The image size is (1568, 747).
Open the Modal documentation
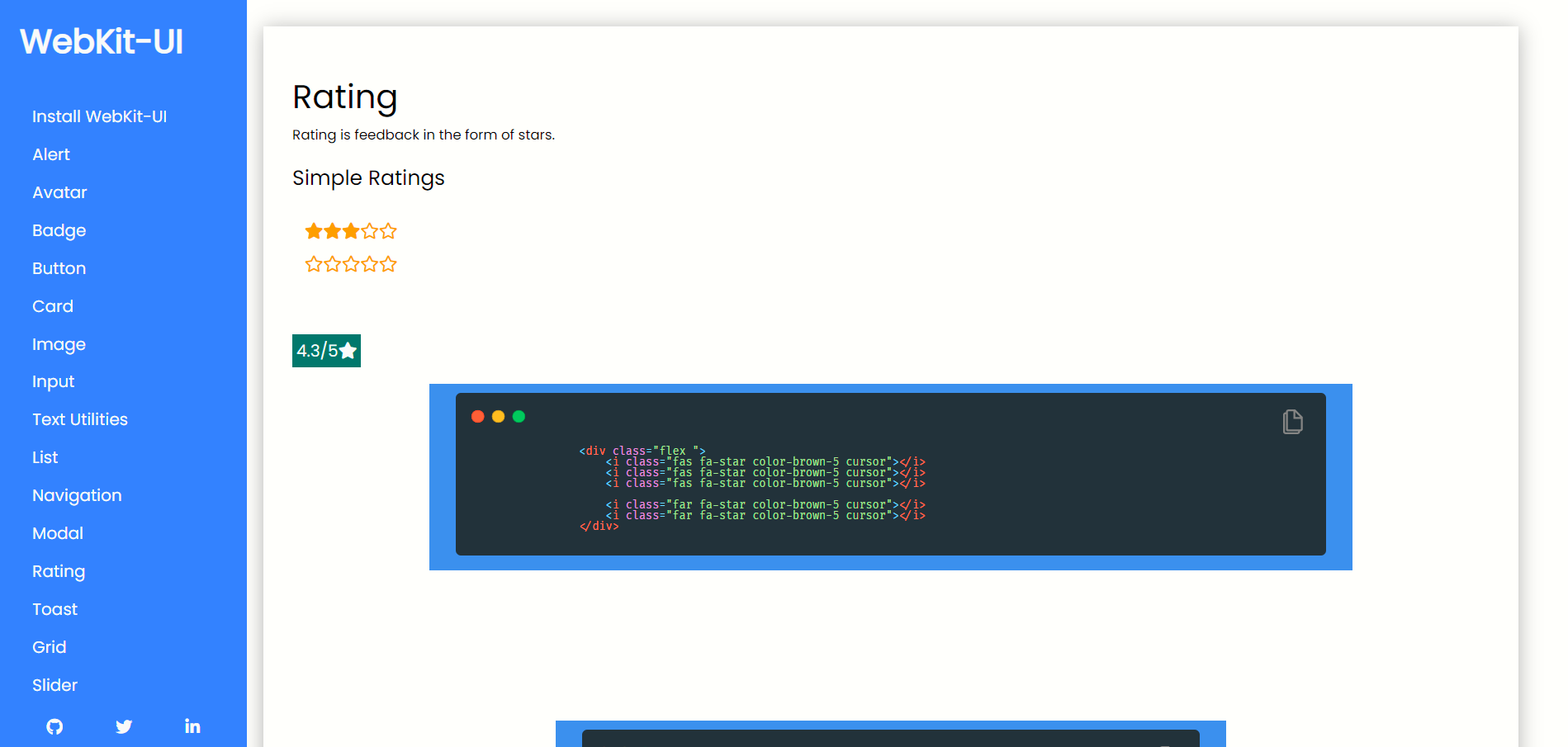tap(57, 533)
